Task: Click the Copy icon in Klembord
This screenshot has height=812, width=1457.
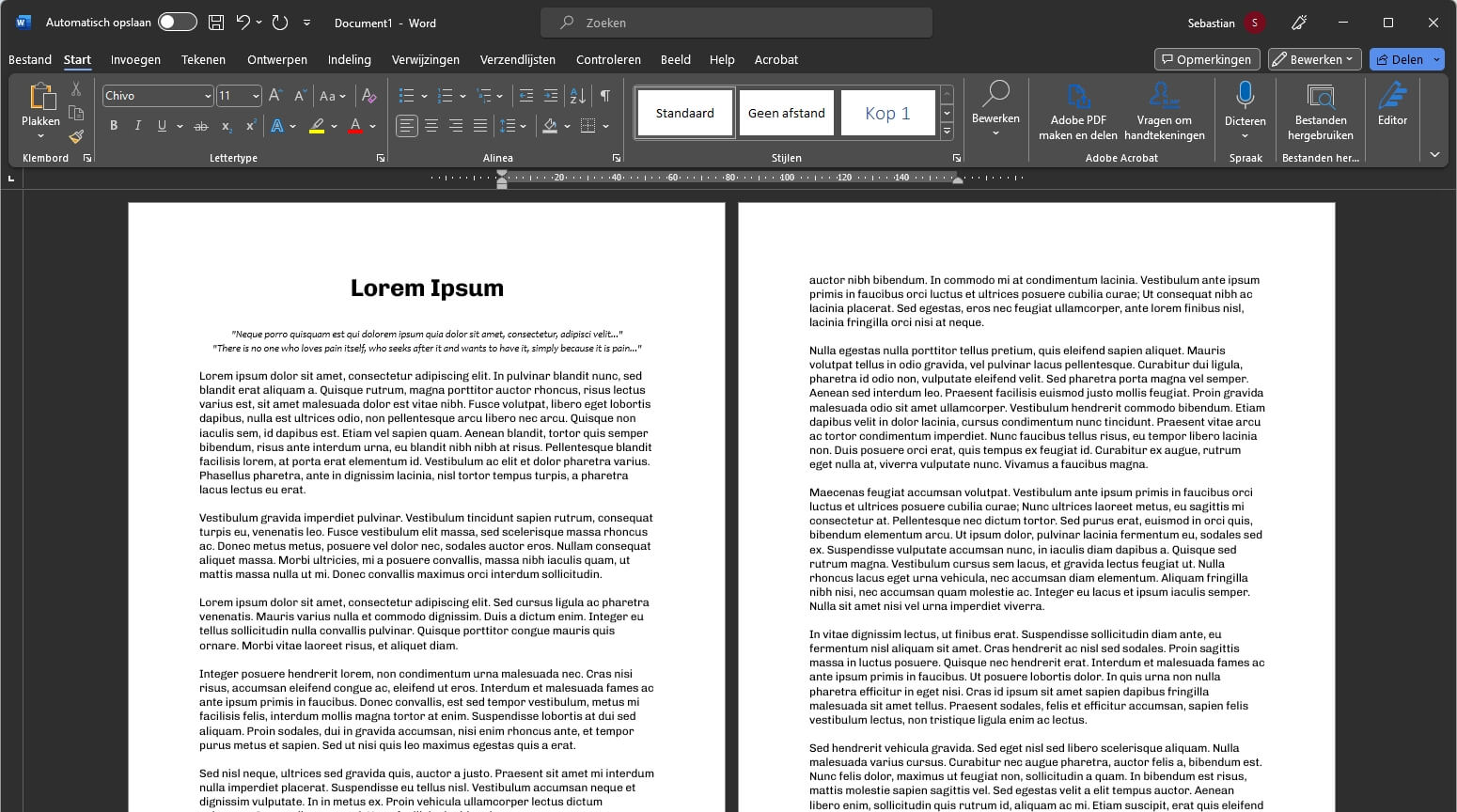Action: tap(76, 113)
